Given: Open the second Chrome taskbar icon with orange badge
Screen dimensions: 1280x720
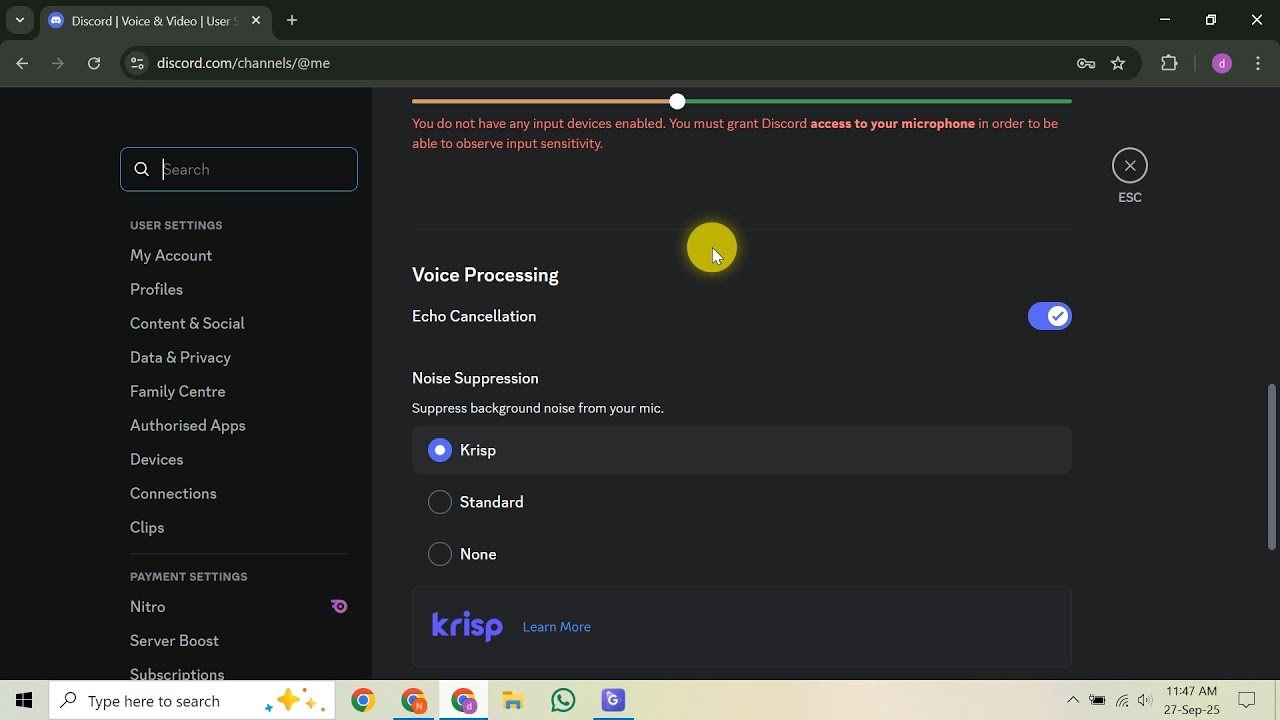Looking at the screenshot, I should tap(413, 701).
